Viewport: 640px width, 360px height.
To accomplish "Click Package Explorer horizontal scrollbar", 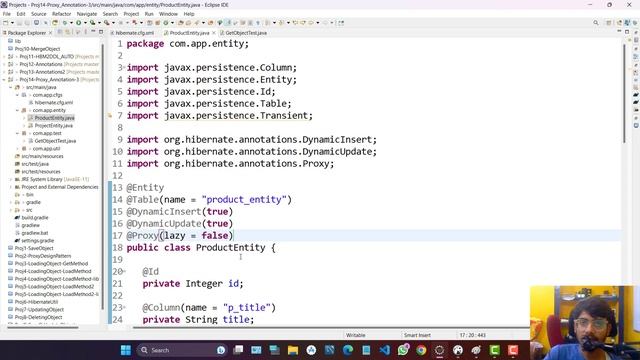I will pyautogui.click(x=43, y=327).
